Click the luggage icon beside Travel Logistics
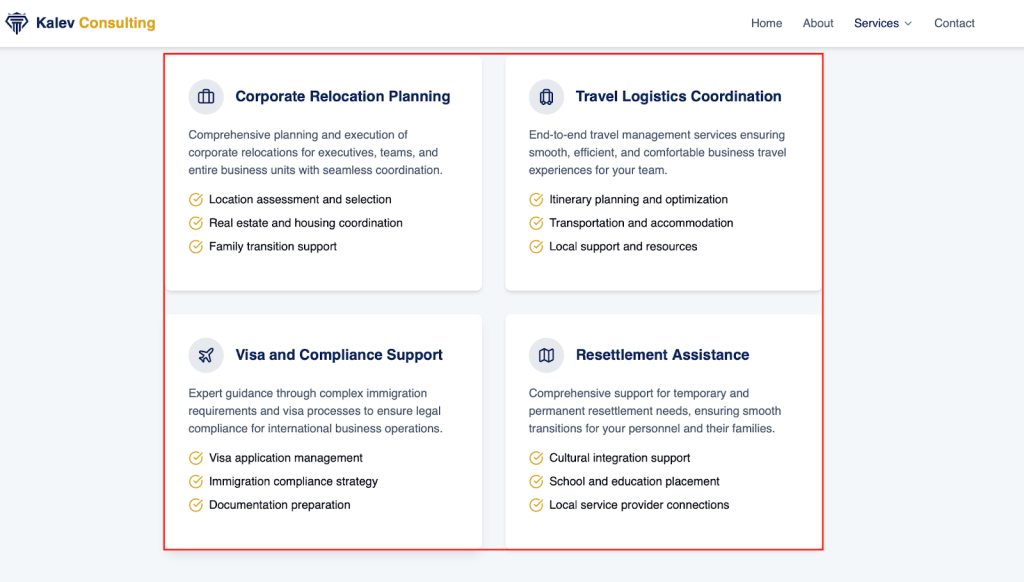This screenshot has height=582, width=1024. coord(546,97)
